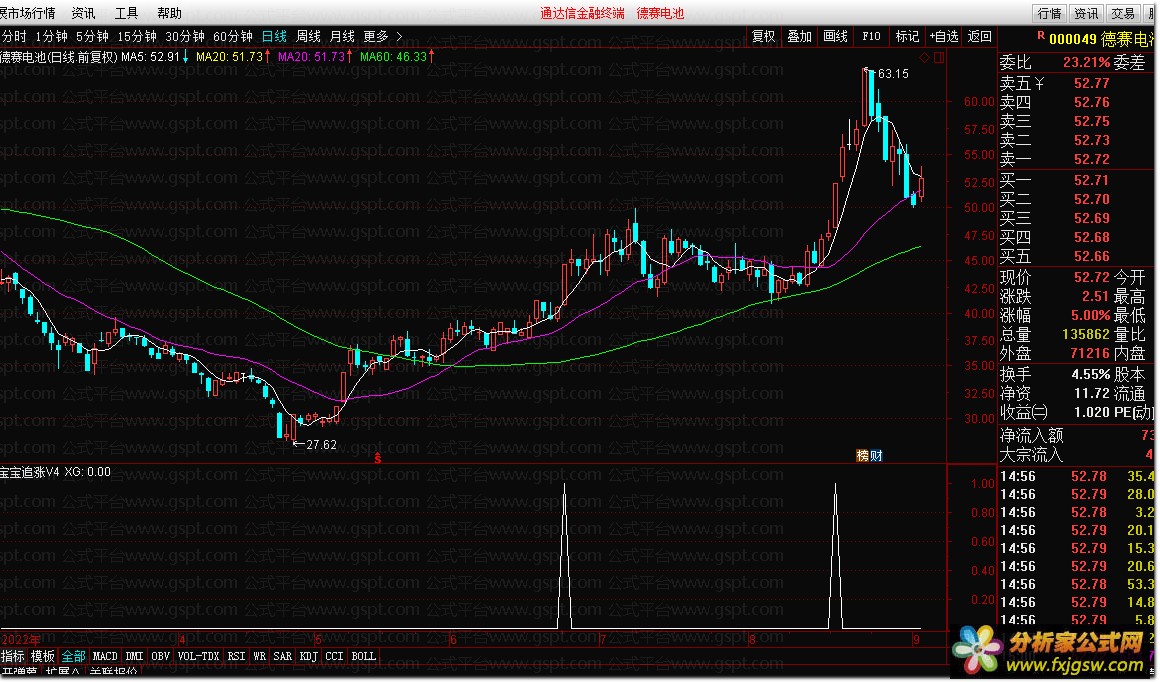Click the green MA60 up-arrow indicator
This screenshot has height=682, width=1160.
tap(431, 56)
